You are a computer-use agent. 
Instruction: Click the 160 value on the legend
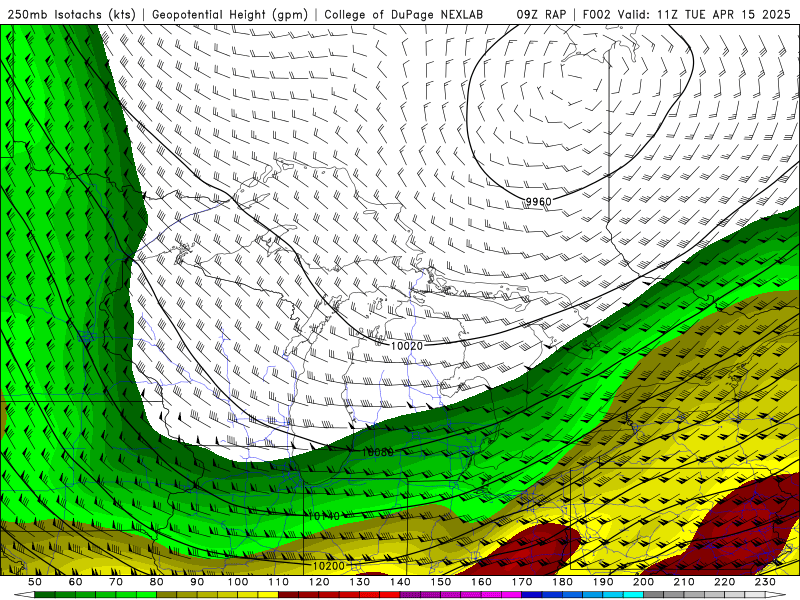point(481,582)
